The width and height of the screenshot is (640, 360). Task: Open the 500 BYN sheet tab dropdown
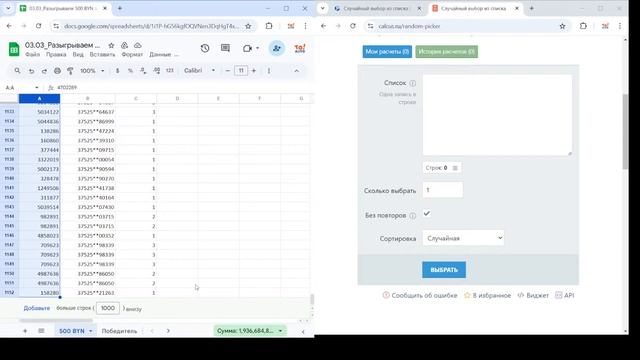(x=91, y=331)
